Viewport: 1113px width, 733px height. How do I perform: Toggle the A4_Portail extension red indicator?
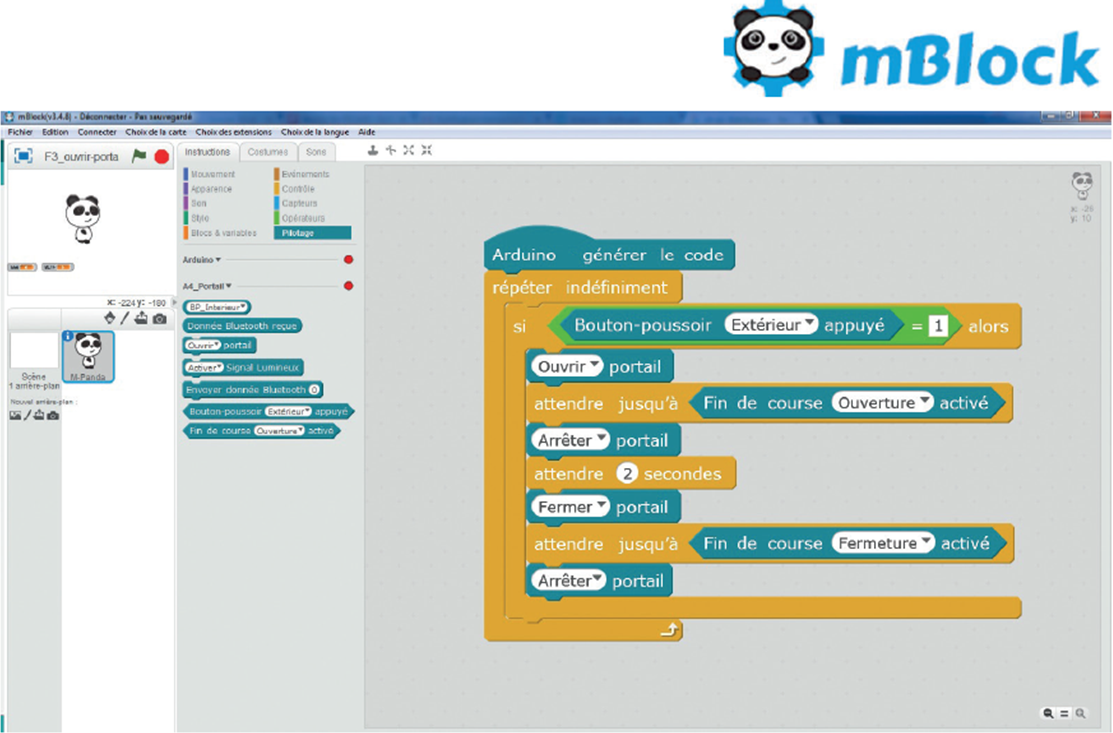pyautogui.click(x=348, y=286)
